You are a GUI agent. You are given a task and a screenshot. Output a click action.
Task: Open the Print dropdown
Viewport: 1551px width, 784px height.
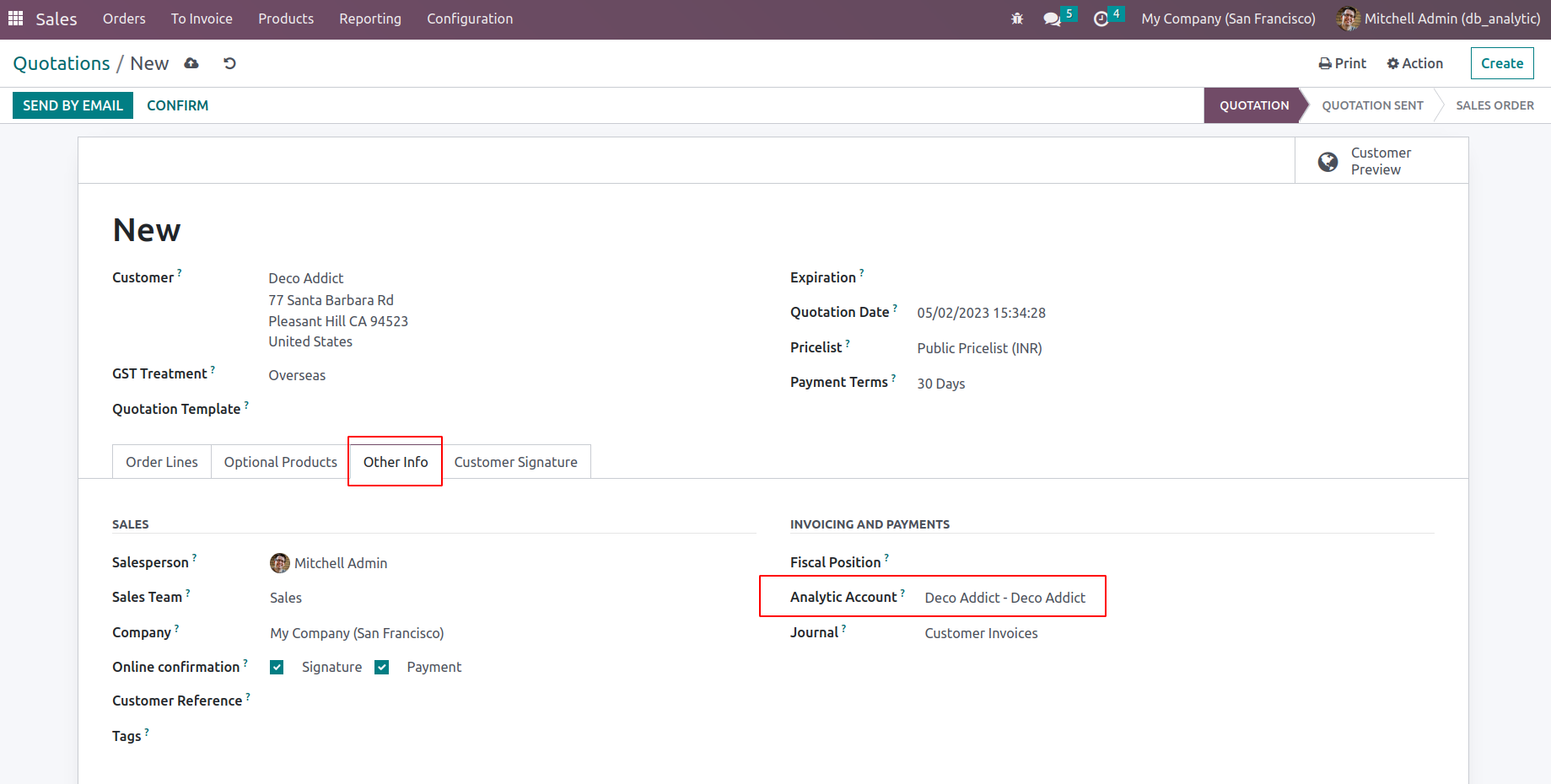tap(1342, 63)
